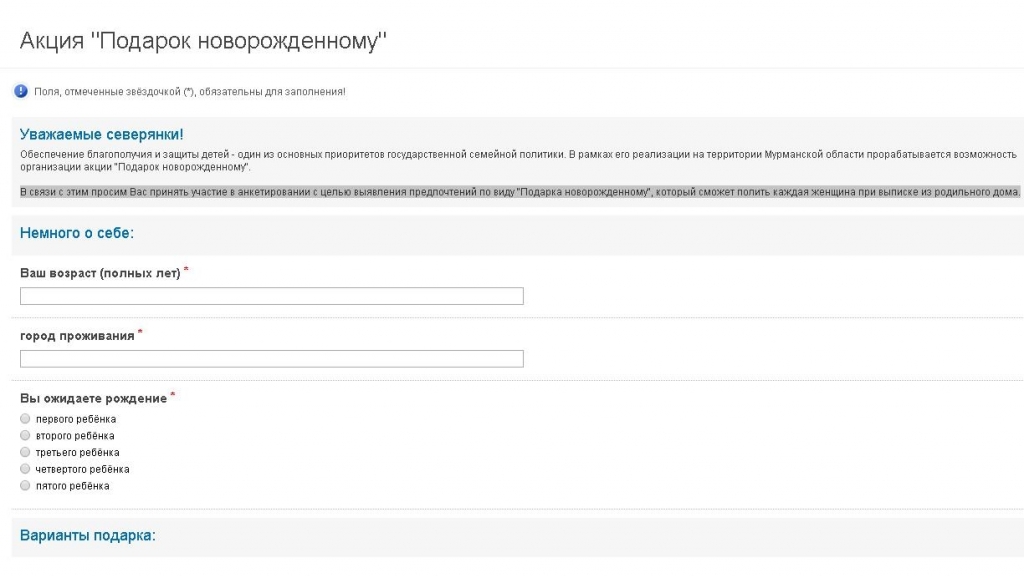Click the первого ребёнка label text
1024x578 pixels.
pyautogui.click(x=76, y=419)
